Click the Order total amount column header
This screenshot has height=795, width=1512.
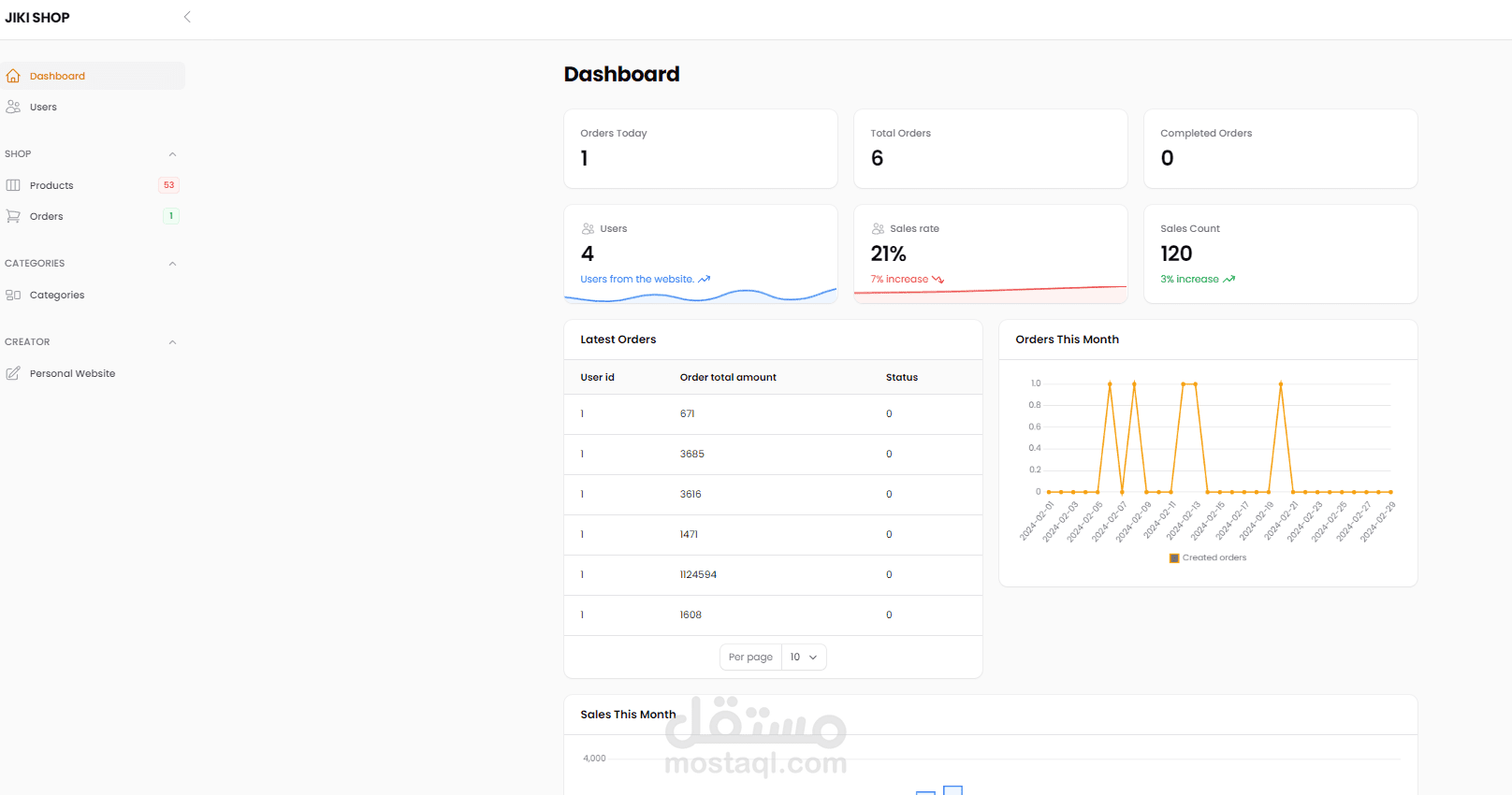pos(728,377)
